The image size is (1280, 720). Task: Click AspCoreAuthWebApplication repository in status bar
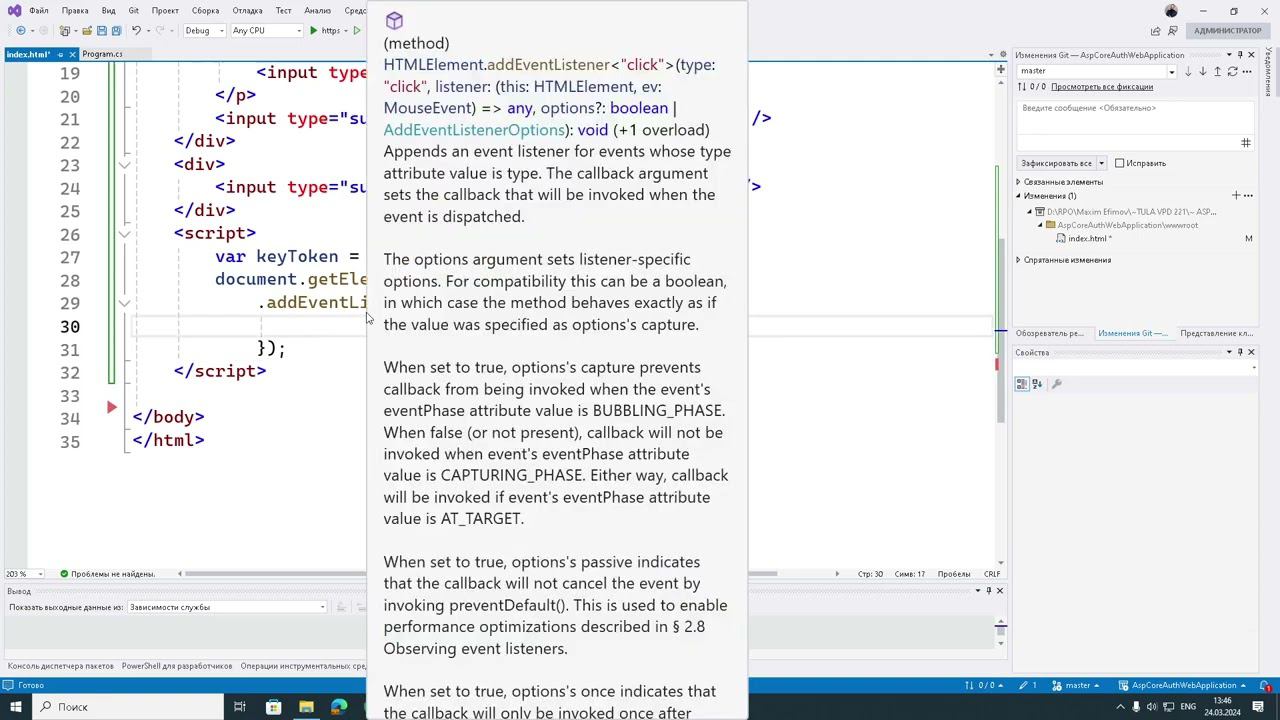tap(1184, 686)
